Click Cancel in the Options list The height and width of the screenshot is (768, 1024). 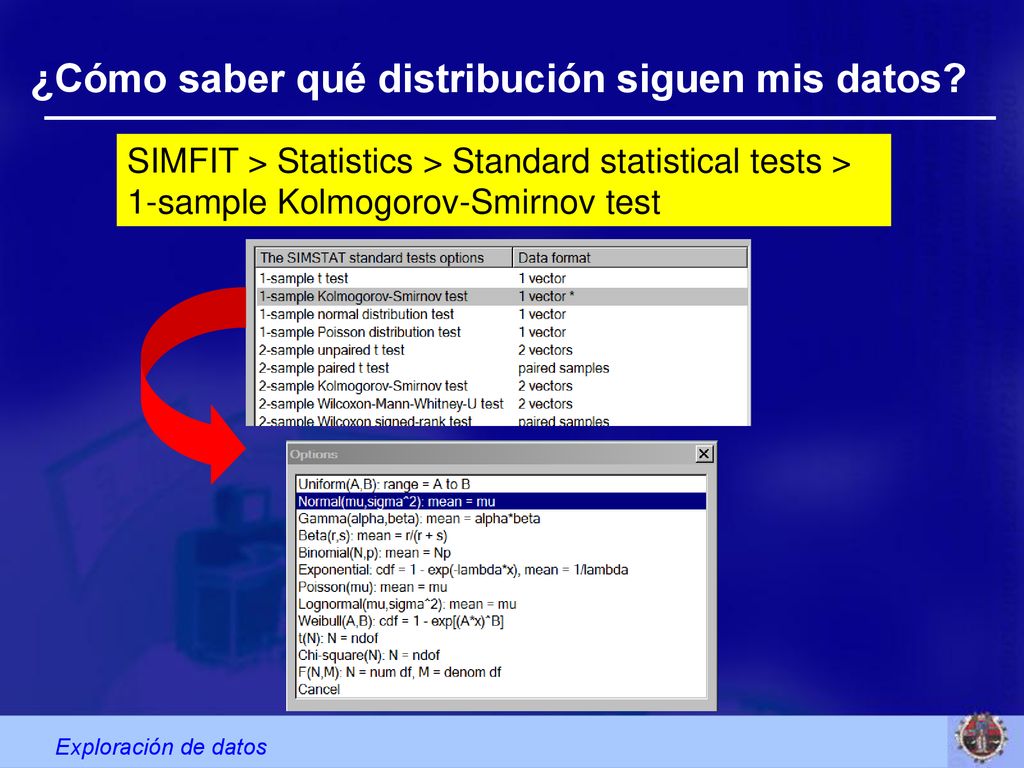[501, 689]
